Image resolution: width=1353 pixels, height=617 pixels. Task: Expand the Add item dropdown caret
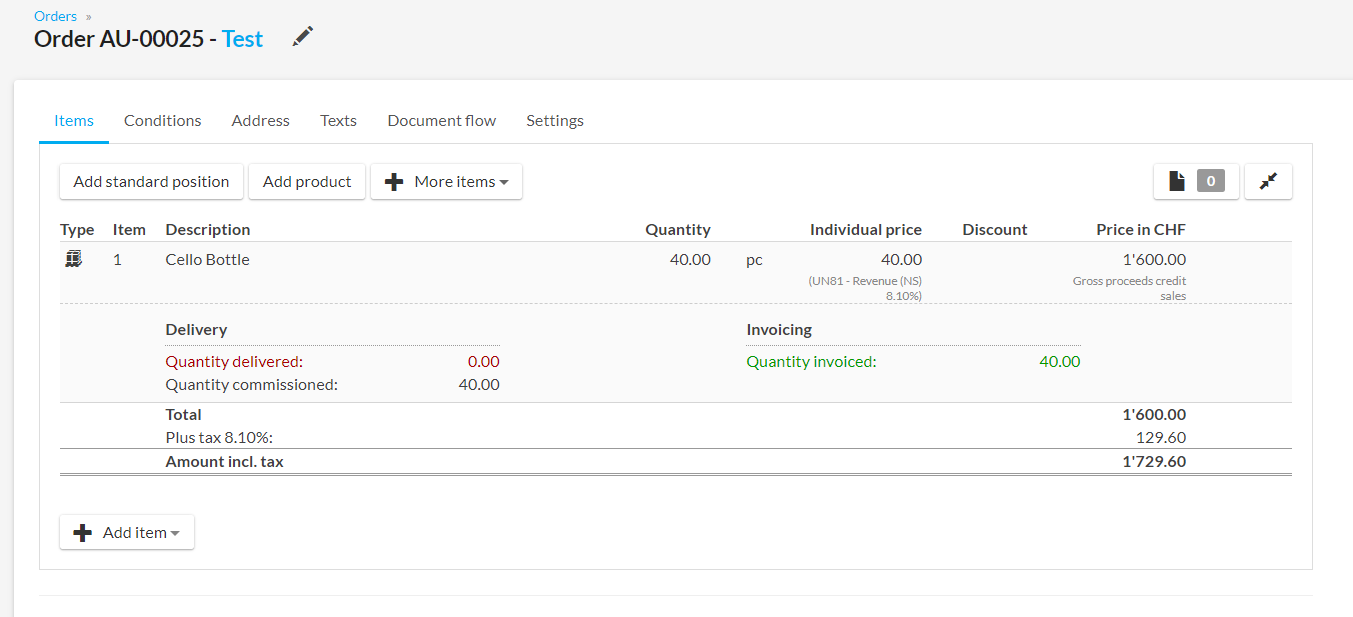click(x=175, y=533)
